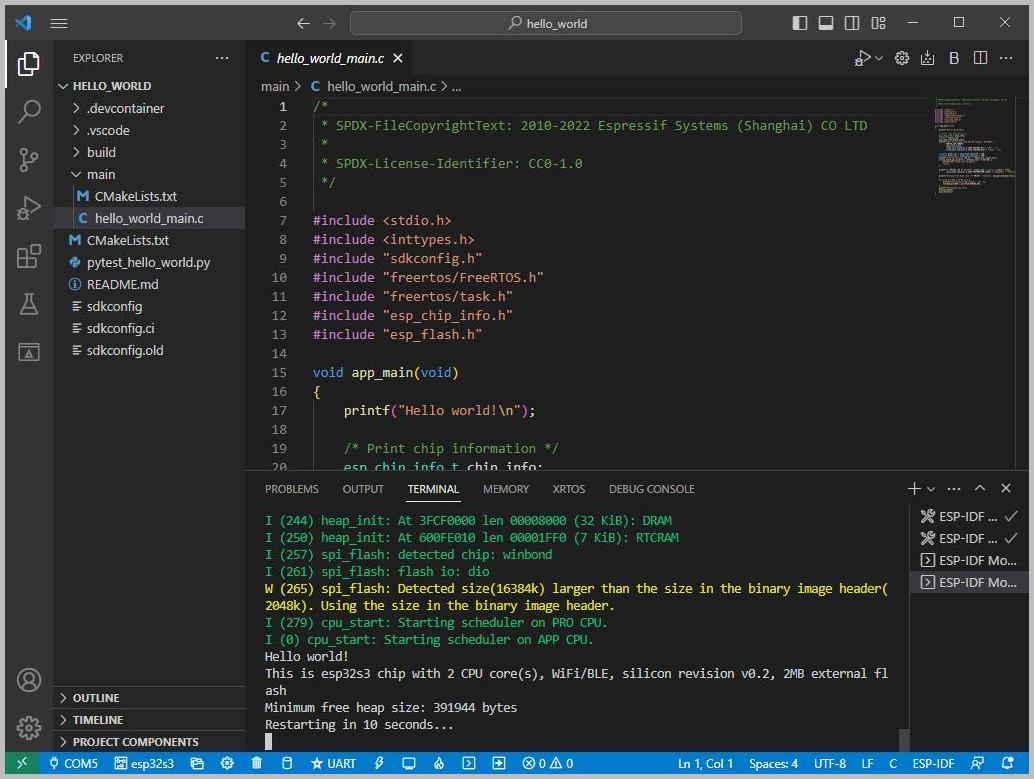Click the lightning bolt flash icon in status bar
This screenshot has width=1034, height=779.
379,764
